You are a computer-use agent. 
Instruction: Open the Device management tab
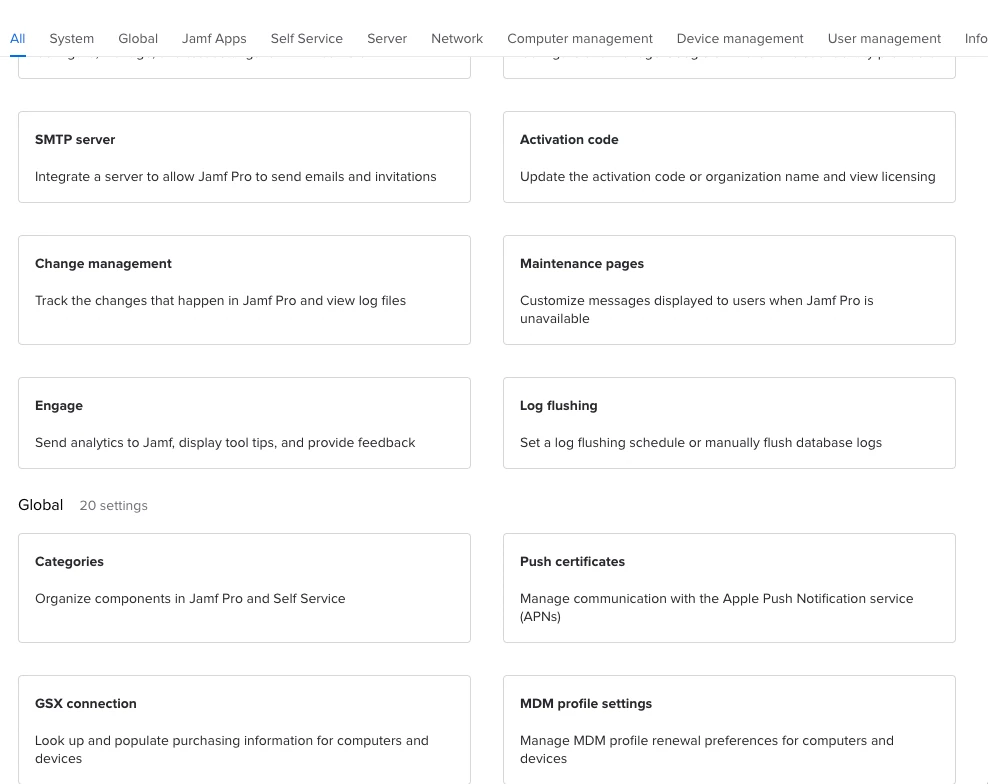tap(740, 38)
